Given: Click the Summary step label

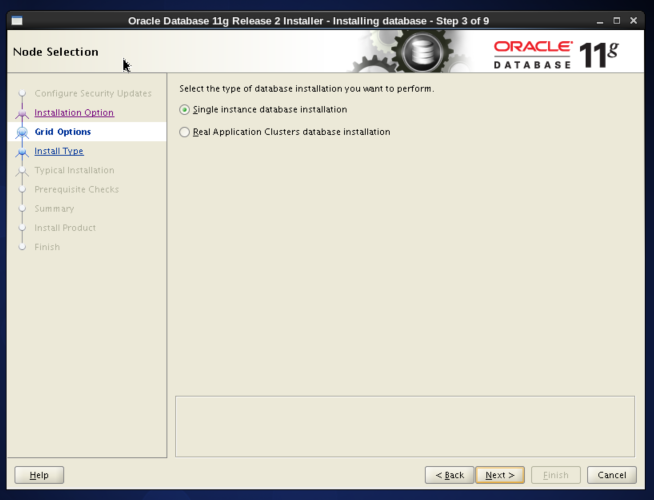Looking at the screenshot, I should (x=54, y=209).
